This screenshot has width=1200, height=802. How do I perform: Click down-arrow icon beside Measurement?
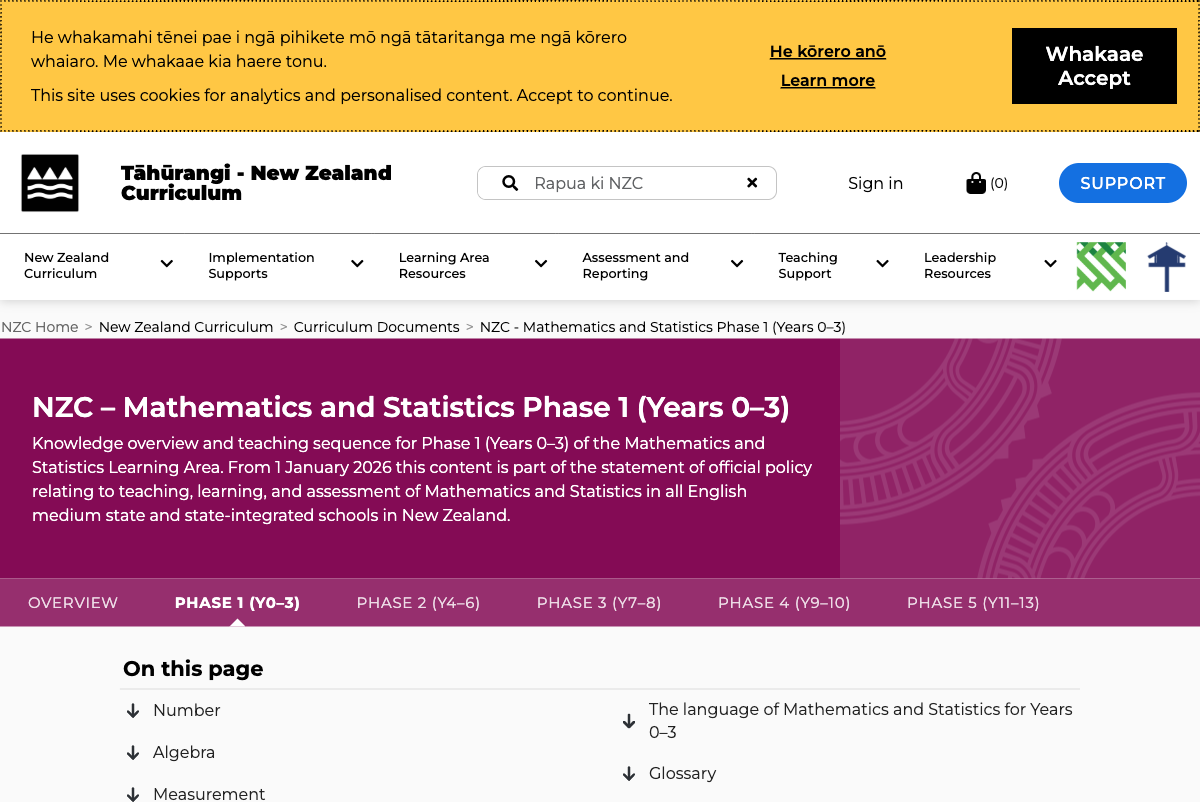pyautogui.click(x=132, y=794)
